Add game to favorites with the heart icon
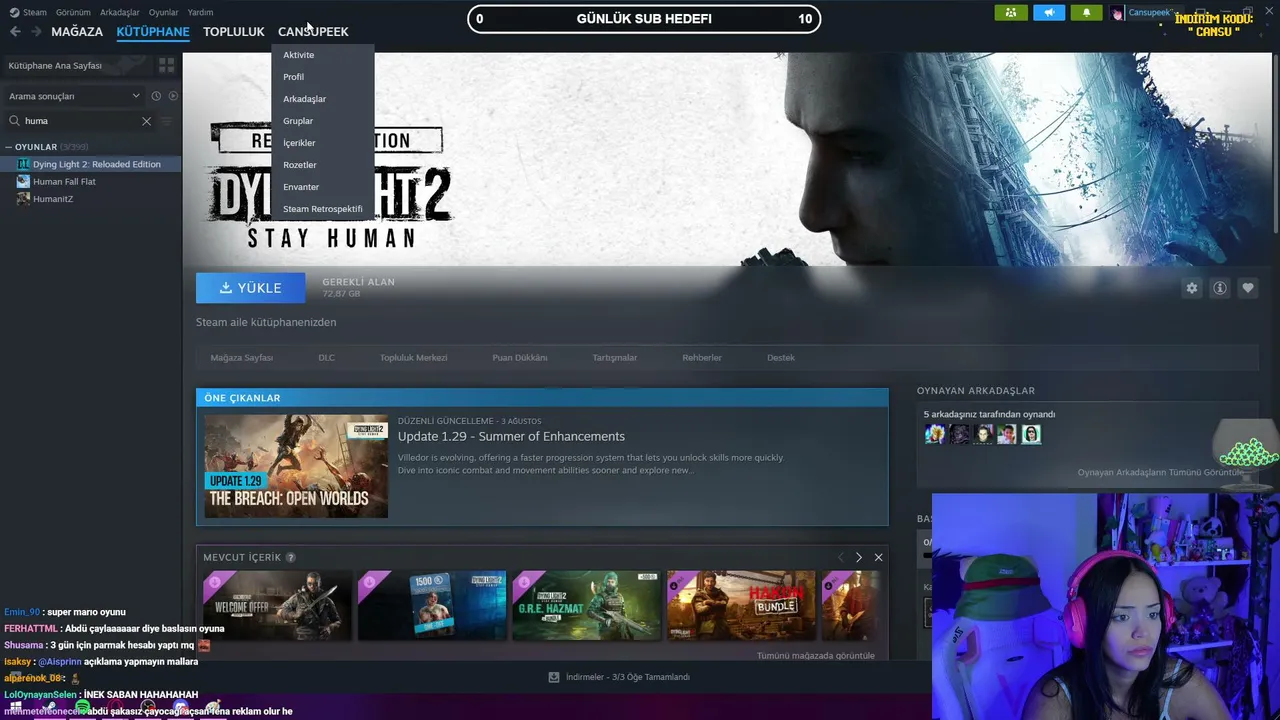Screen dimensions: 1280x720 tap(1248, 288)
